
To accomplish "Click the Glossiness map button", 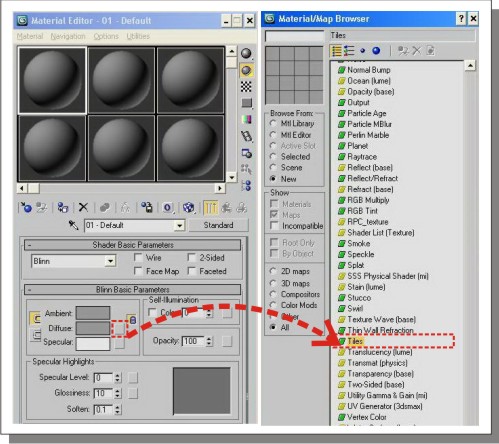I will (133, 393).
